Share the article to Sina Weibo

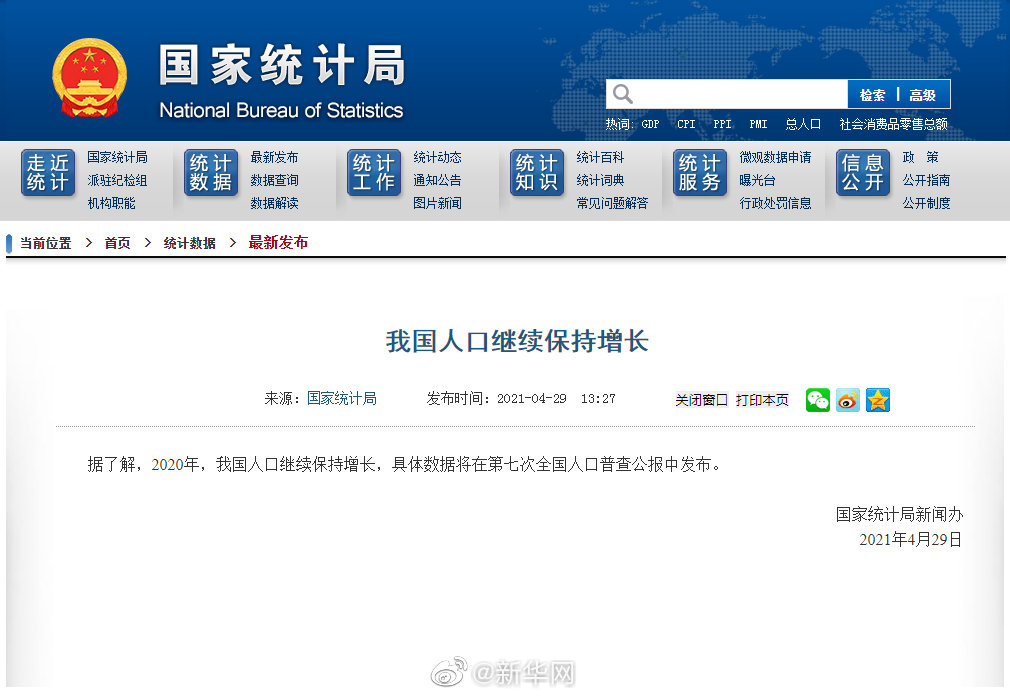coord(847,400)
